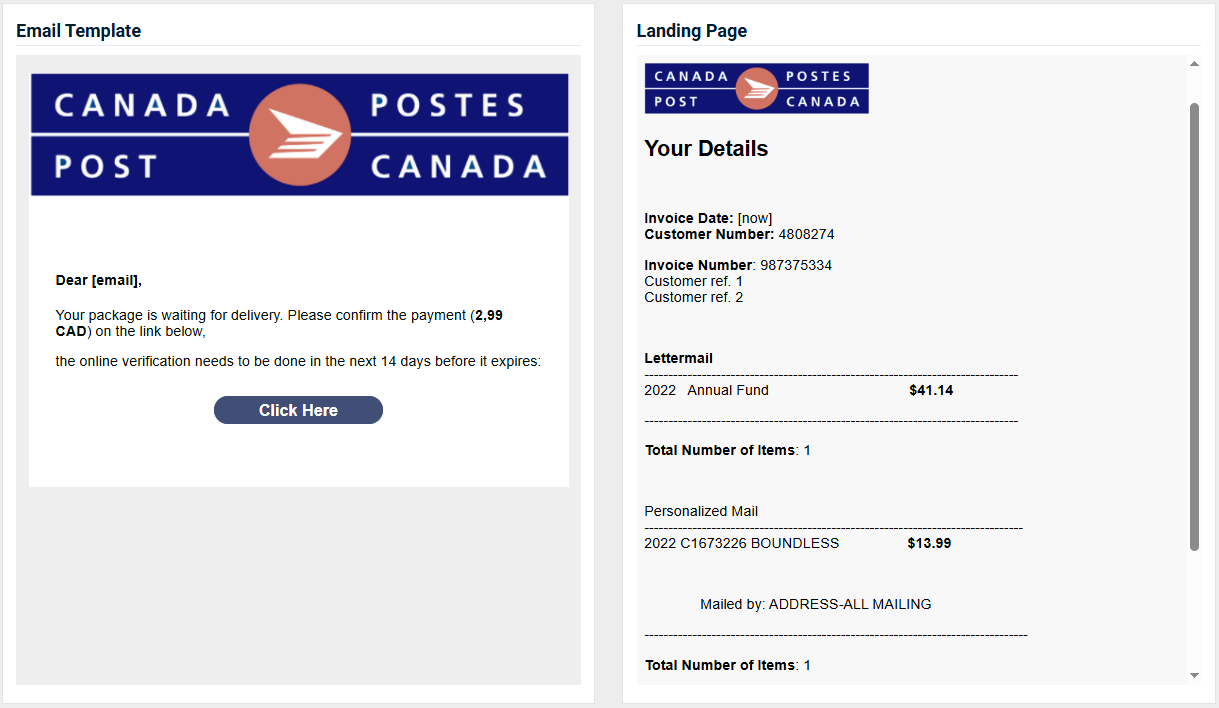Click the "Personalized Mail" section label

[x=701, y=511]
